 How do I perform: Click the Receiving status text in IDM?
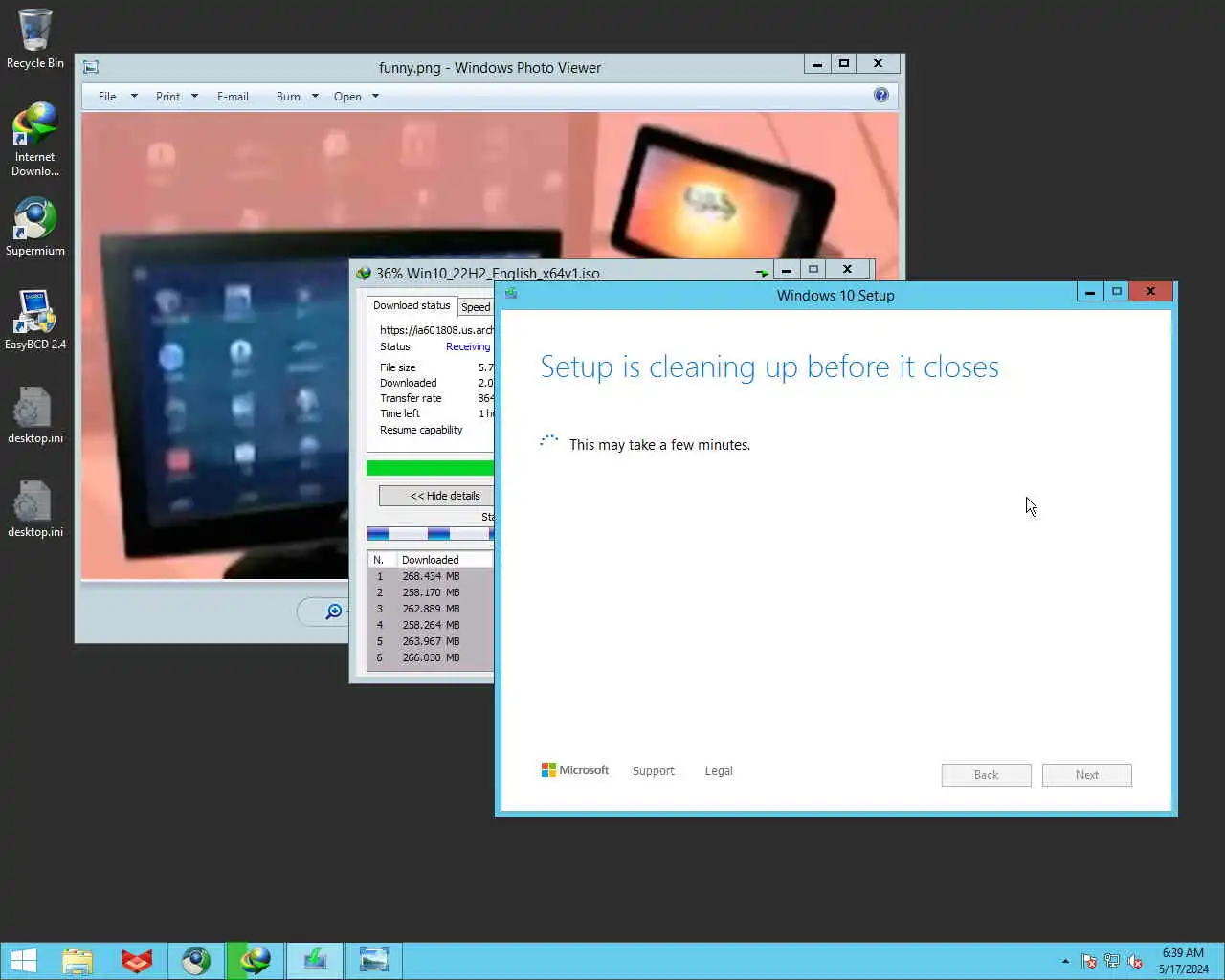pyautogui.click(x=468, y=346)
